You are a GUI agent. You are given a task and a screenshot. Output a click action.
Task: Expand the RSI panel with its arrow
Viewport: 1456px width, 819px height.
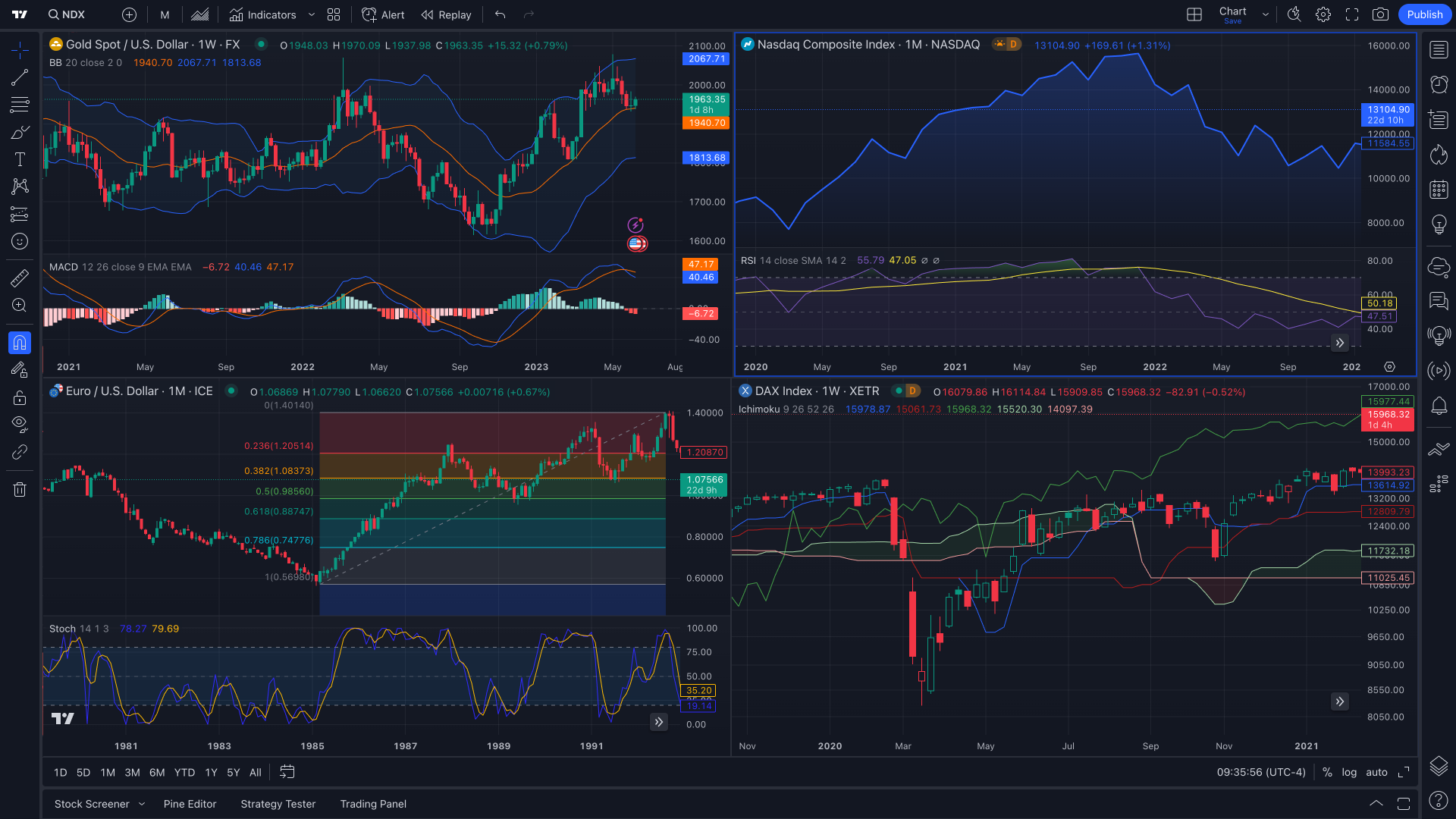(1340, 343)
